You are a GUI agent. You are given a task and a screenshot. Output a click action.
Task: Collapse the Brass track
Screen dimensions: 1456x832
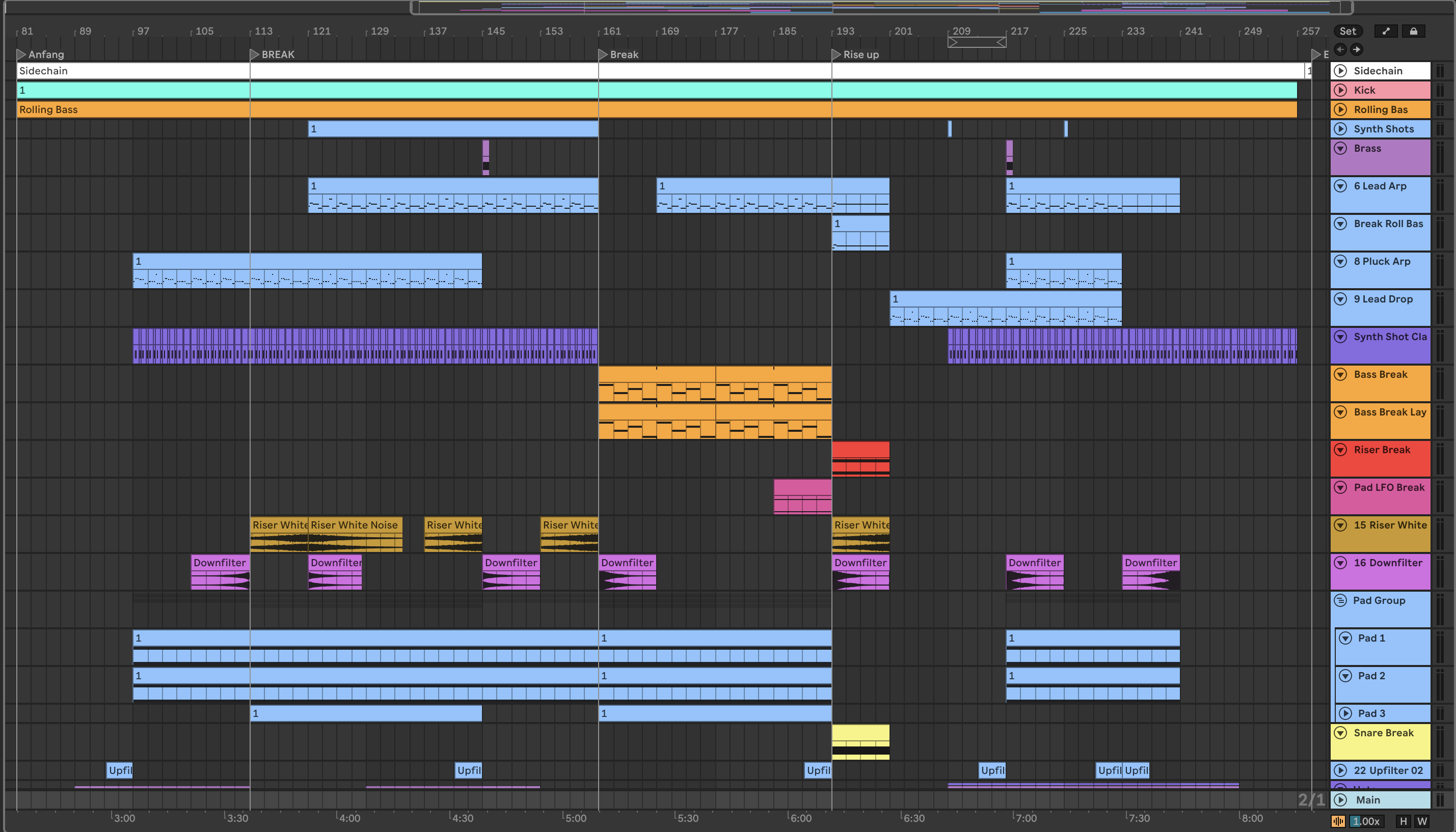1340,149
